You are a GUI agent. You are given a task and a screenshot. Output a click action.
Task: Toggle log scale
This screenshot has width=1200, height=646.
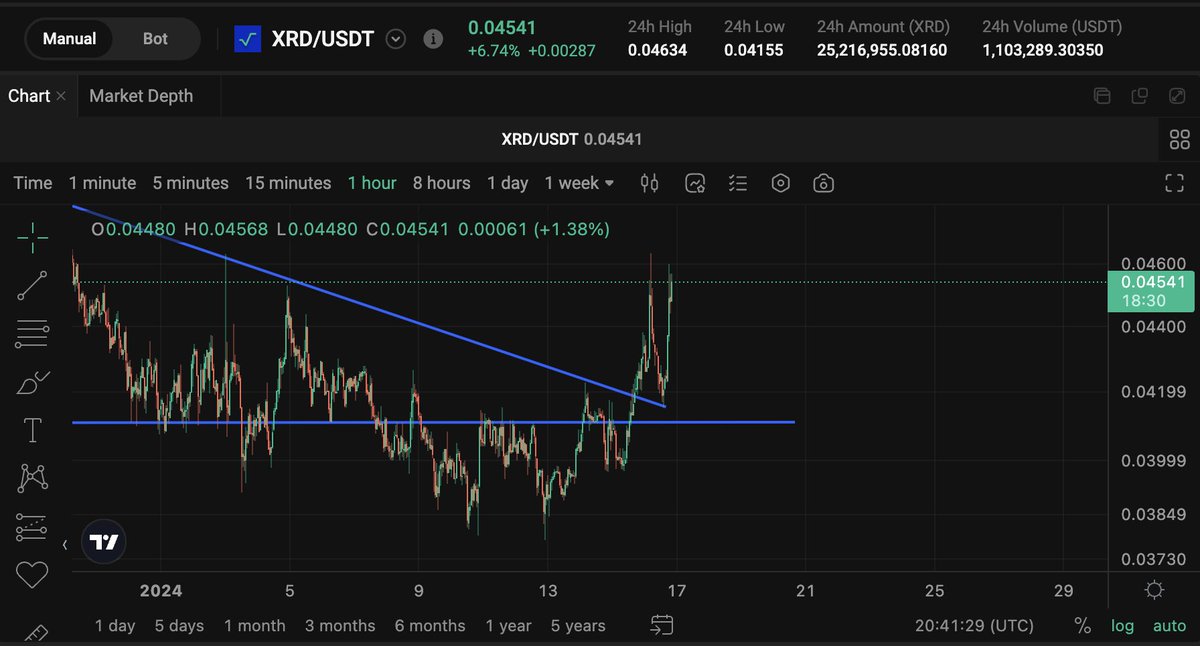1122,626
